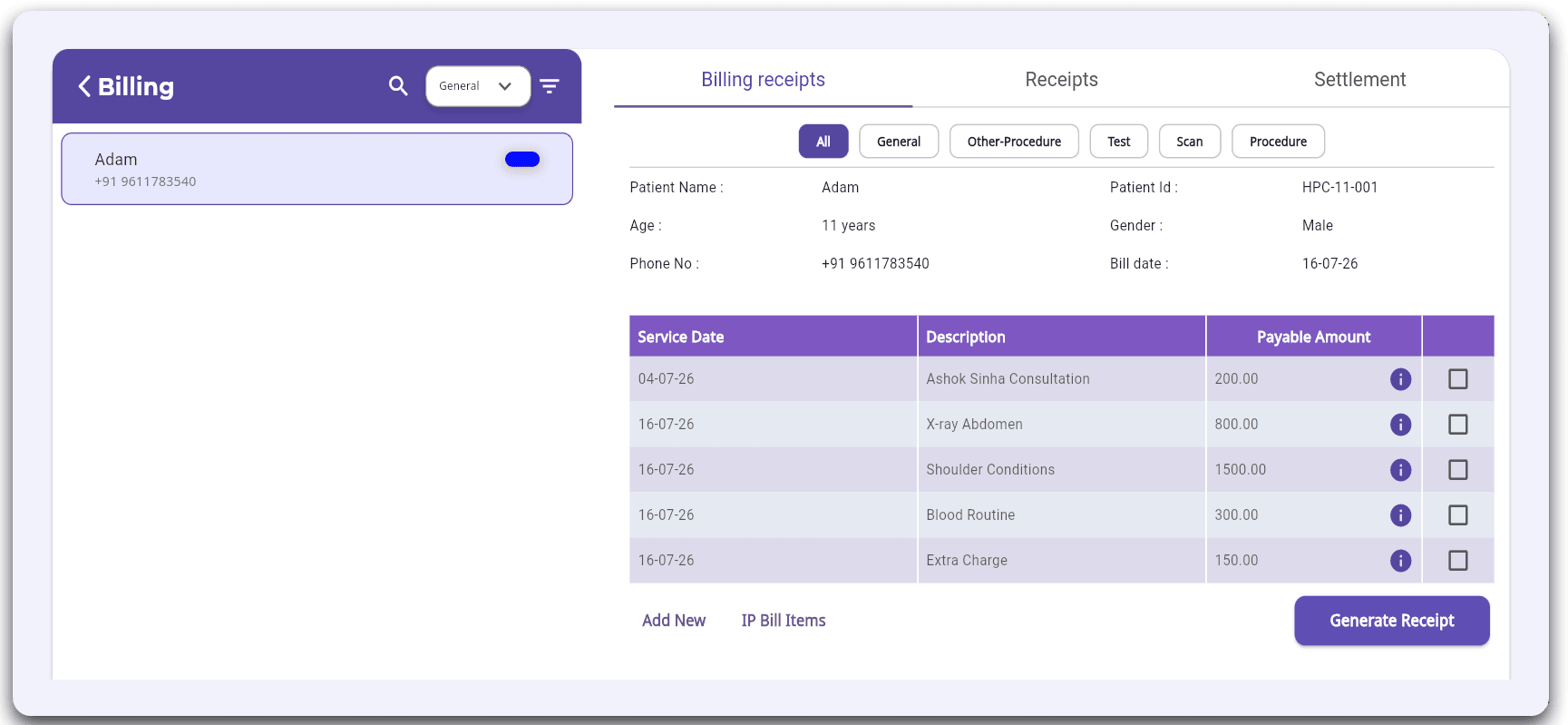Click the Ashok Sinha Consultation description
Viewport: 1568px width, 725px height.
(1008, 379)
